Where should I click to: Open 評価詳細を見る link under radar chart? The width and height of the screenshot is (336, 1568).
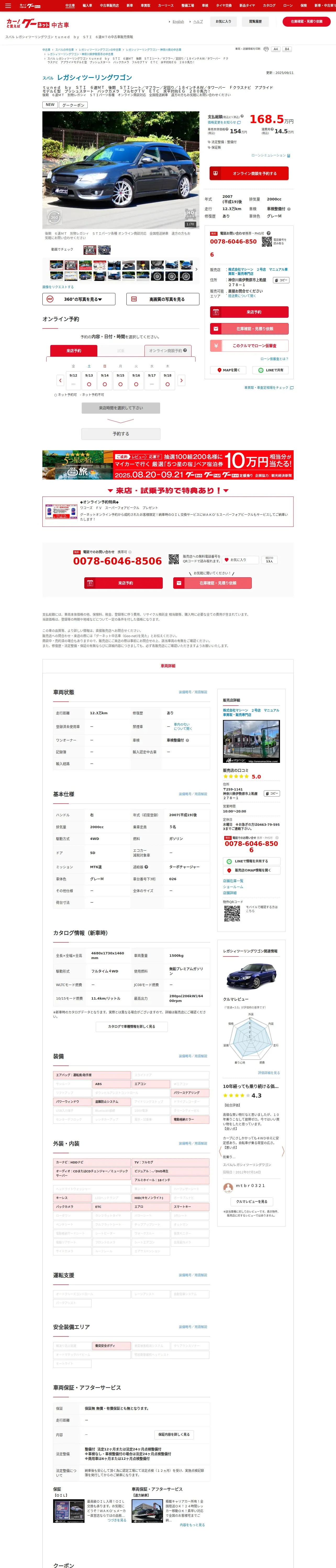click(269, 1073)
